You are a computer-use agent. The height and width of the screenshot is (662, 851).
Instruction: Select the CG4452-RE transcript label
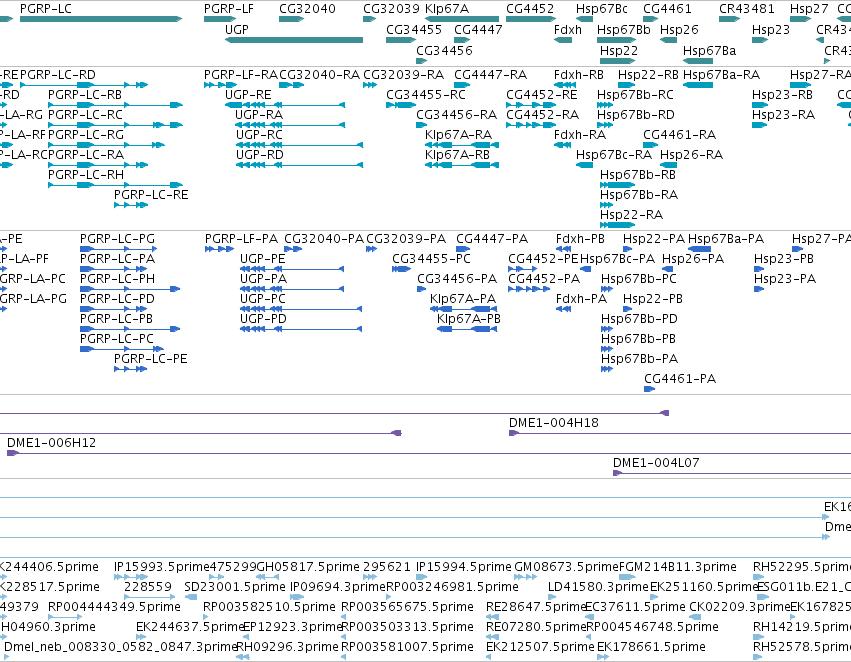(542, 94)
